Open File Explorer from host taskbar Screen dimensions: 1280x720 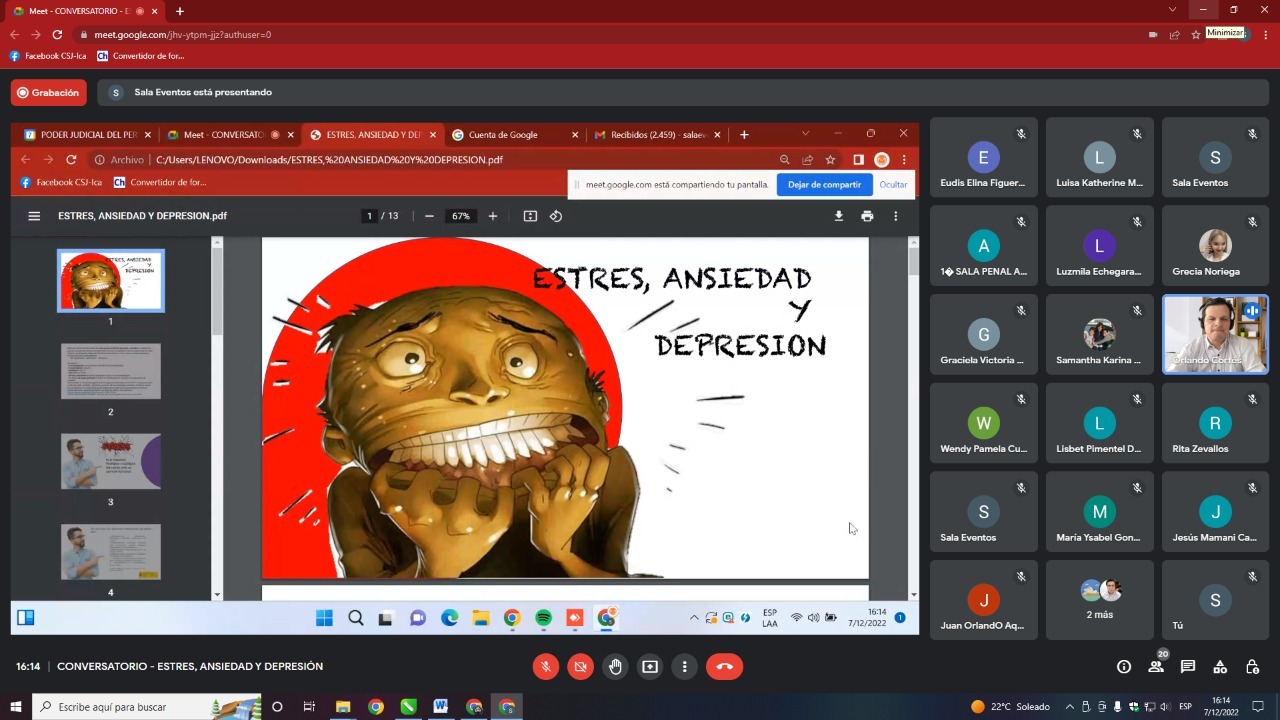pos(342,707)
